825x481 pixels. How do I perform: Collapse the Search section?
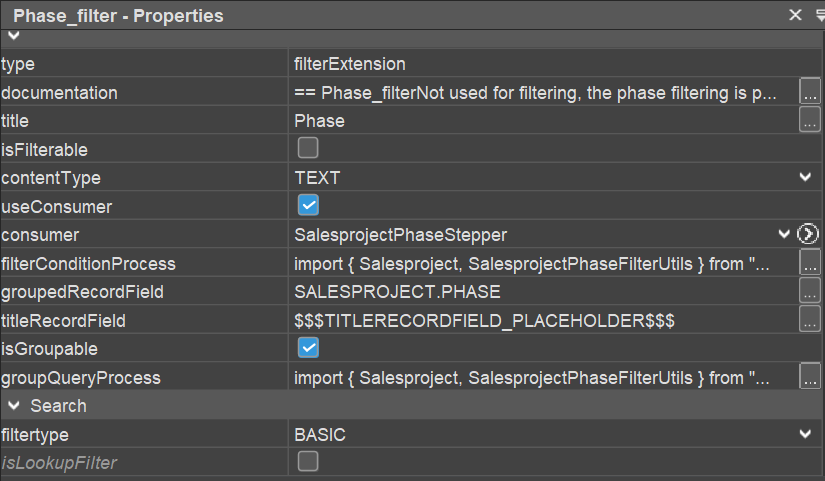pyautogui.click(x=14, y=406)
